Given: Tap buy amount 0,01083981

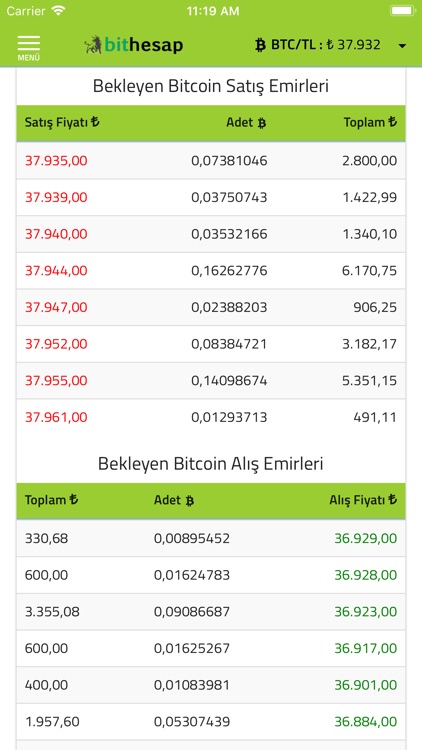Looking at the screenshot, I should 192,685.
